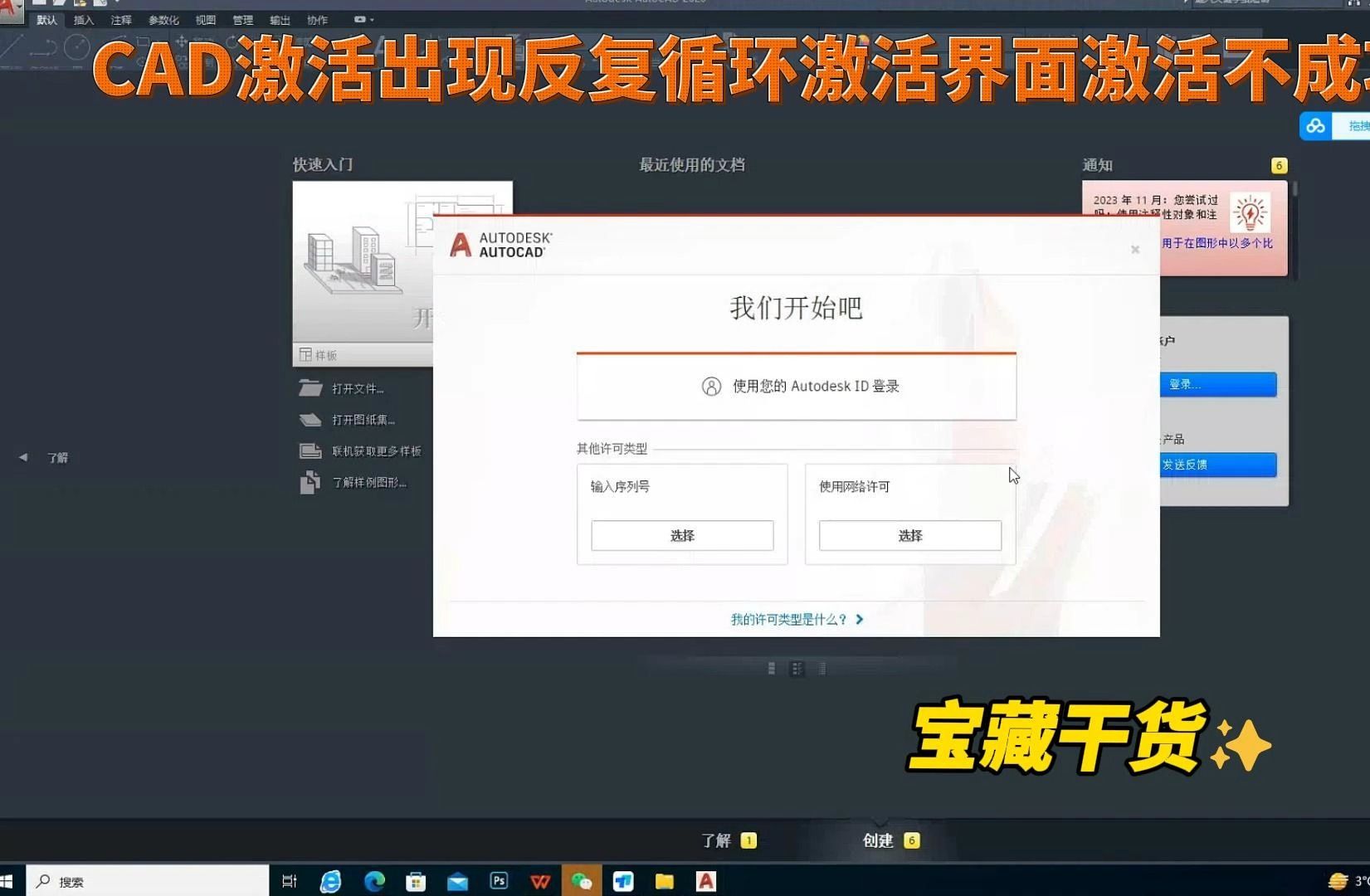
Task: Open WeChat from the taskbar
Action: point(582,880)
